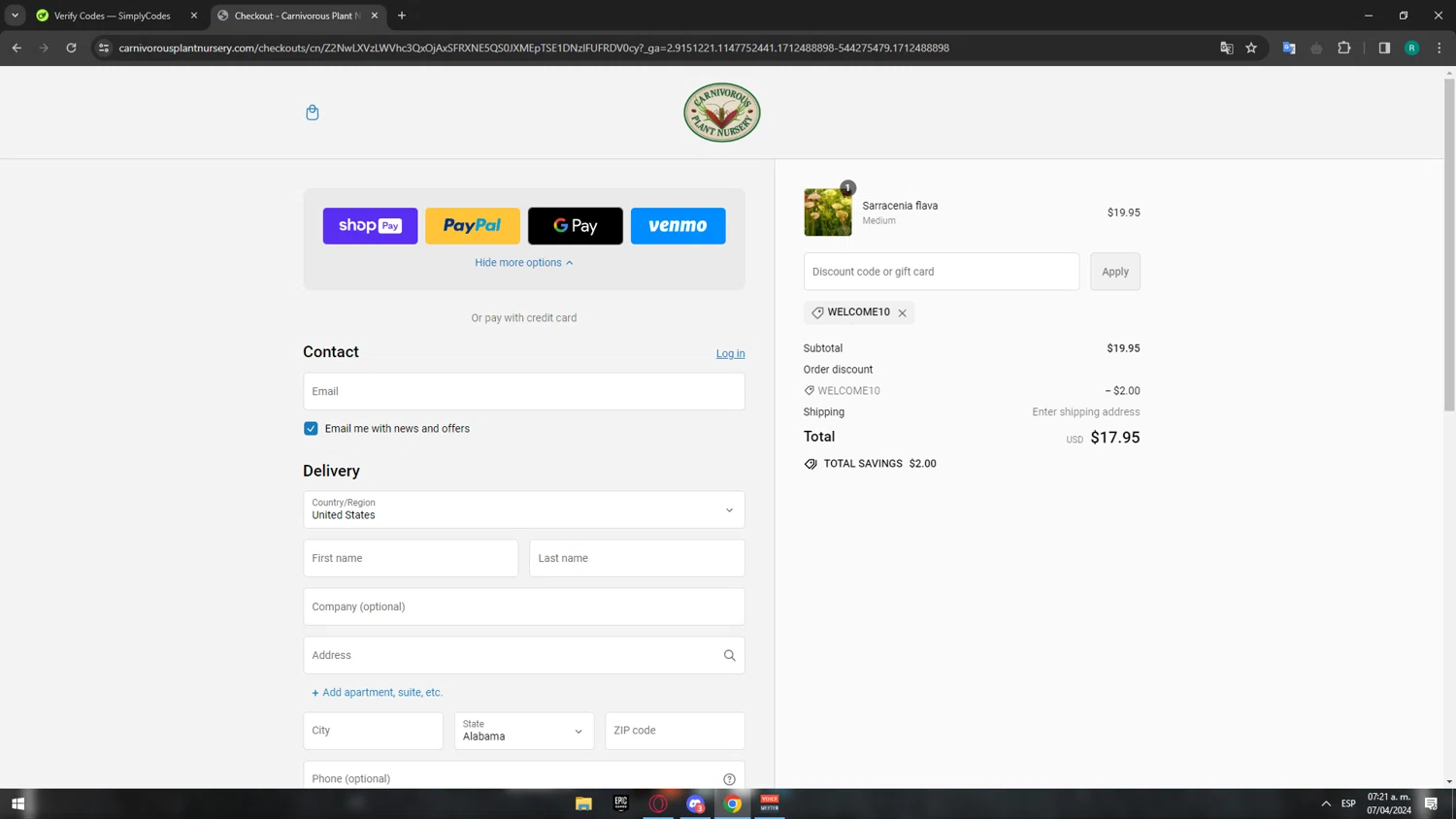Click the phone help question mark icon
This screenshot has height=819, width=1456.
[729, 779]
